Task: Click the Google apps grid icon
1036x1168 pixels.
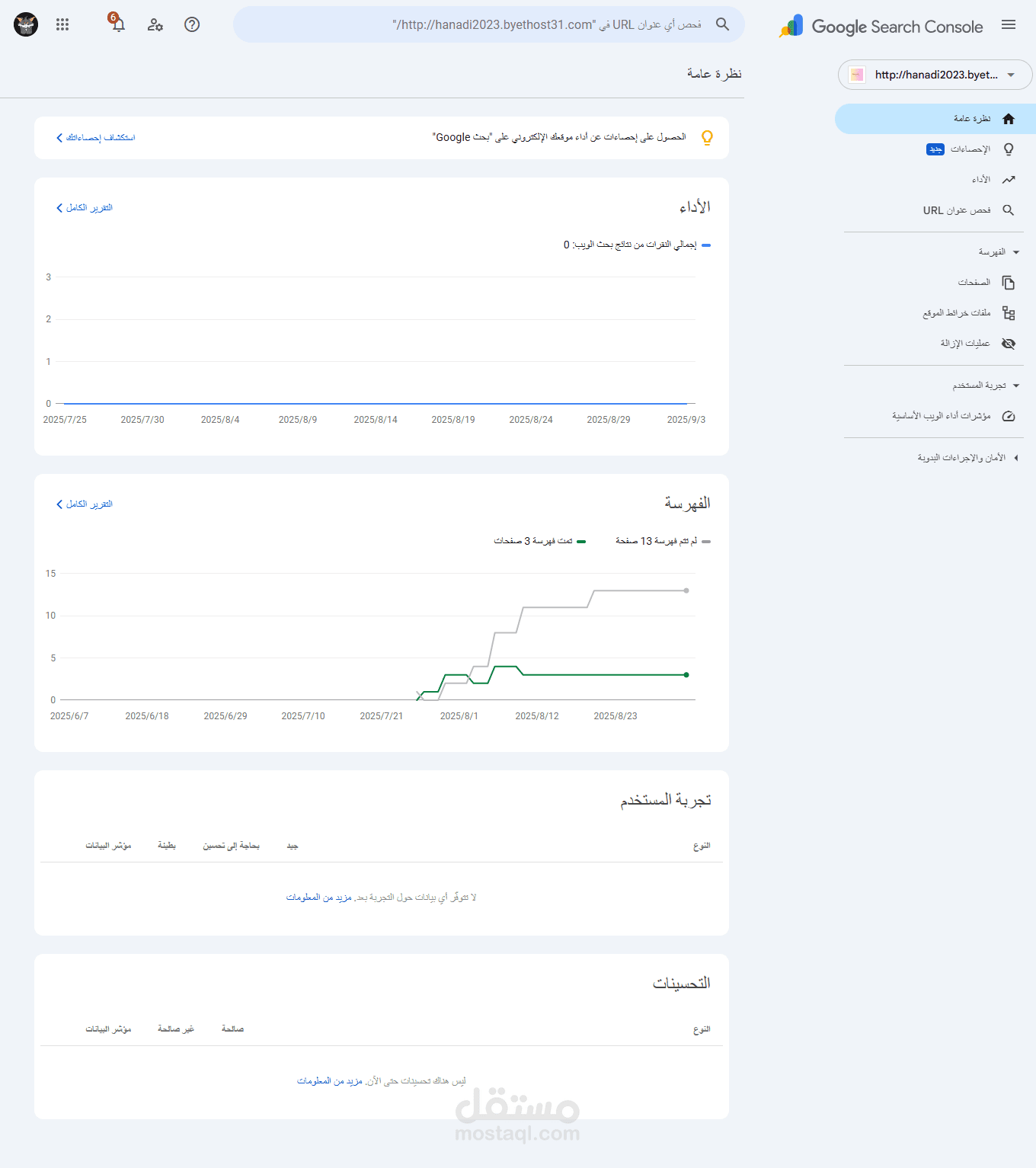Action: [62, 24]
